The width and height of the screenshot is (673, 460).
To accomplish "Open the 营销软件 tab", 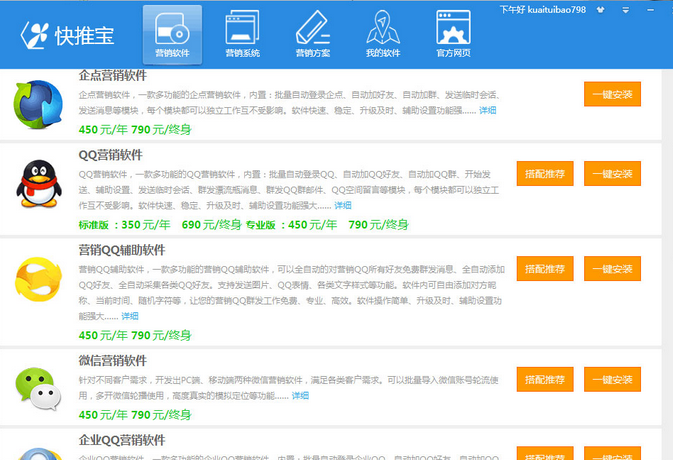I will tap(172, 35).
